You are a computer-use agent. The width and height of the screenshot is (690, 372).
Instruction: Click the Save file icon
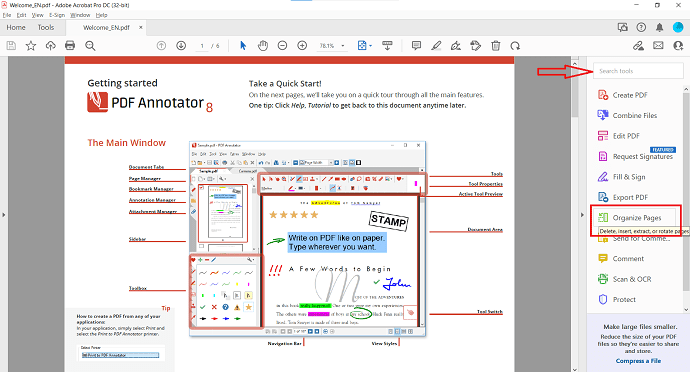tap(11, 46)
